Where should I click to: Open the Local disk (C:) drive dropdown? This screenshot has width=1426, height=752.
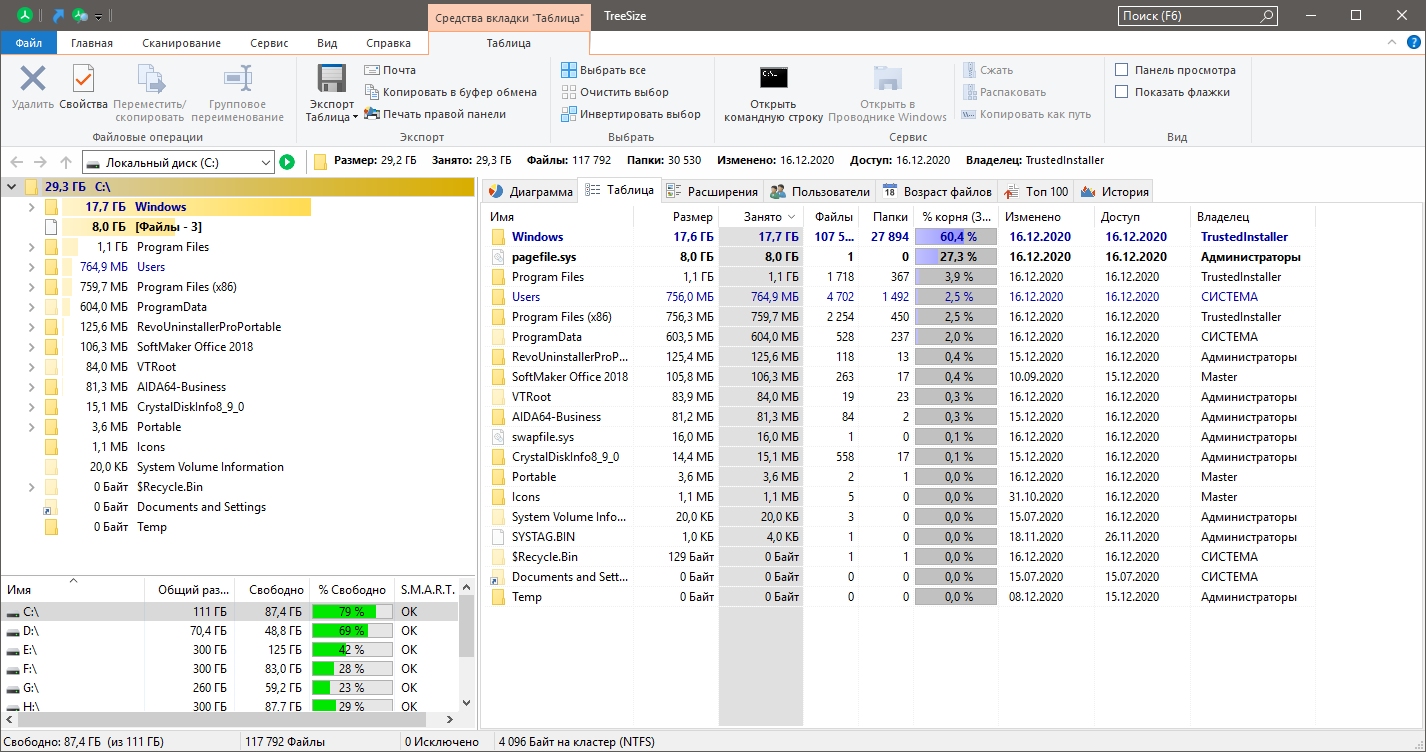(265, 162)
